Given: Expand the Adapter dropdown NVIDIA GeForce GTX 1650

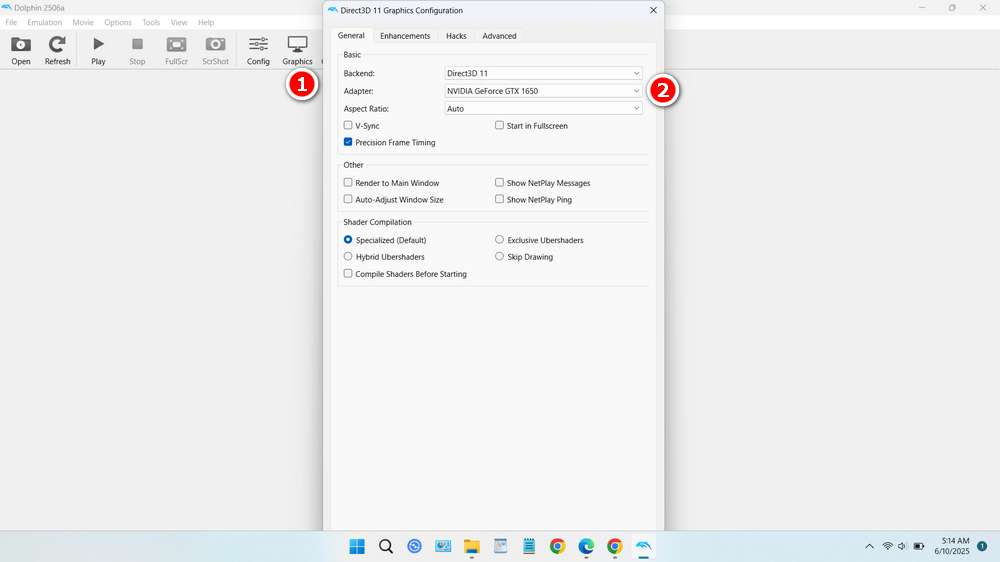Looking at the screenshot, I should tap(543, 91).
